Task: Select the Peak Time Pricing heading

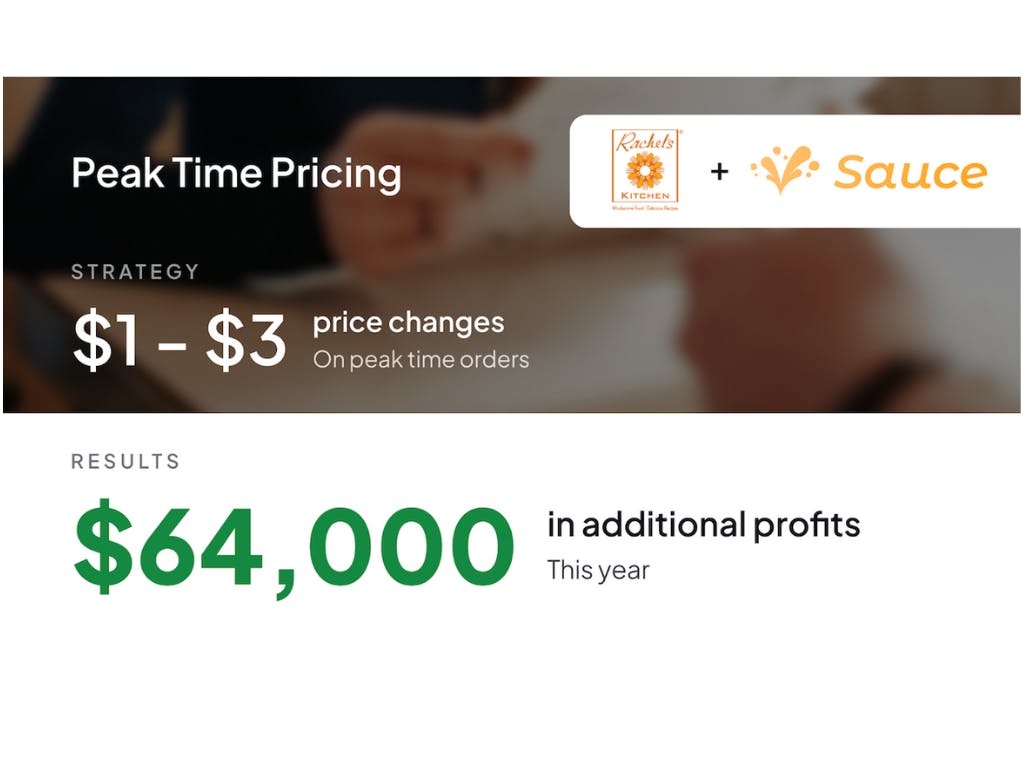Action: (x=236, y=173)
